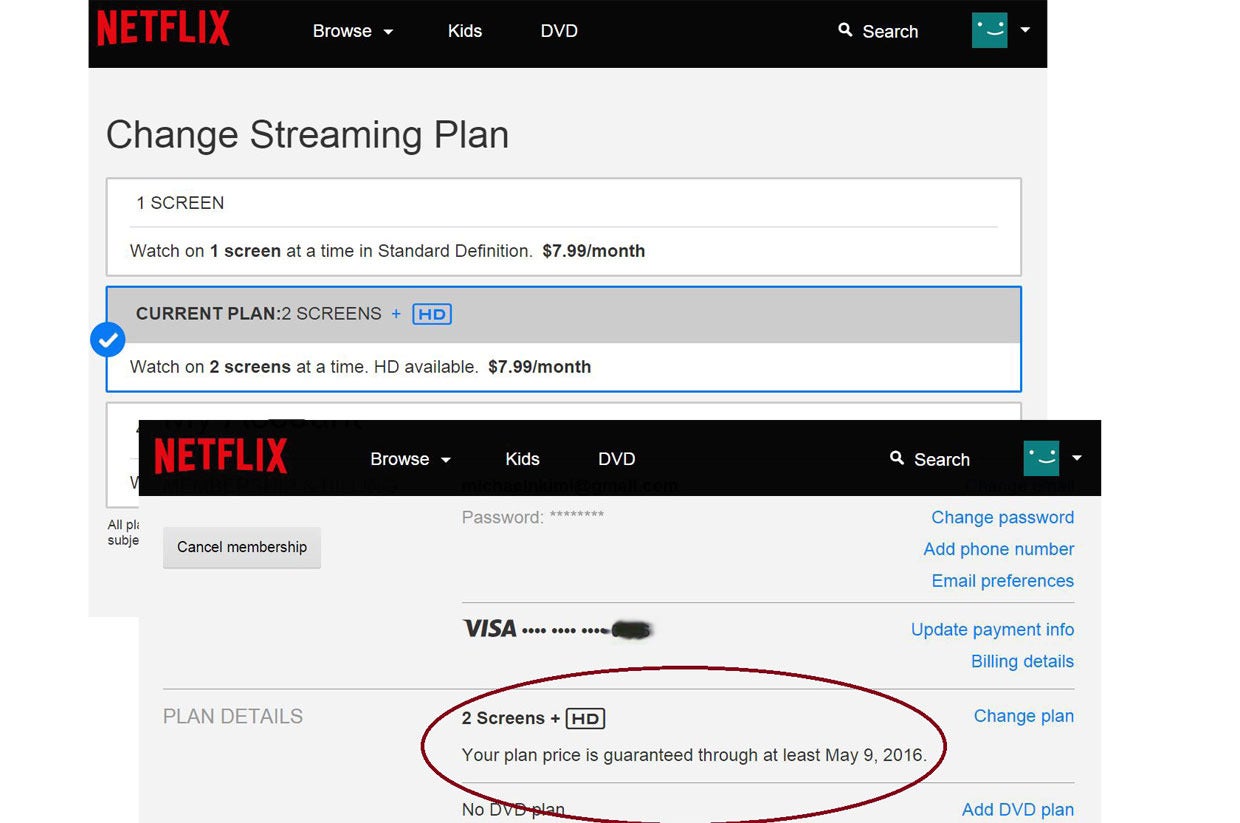Image resolution: width=1240 pixels, height=823 pixels.
Task: Click the Search label in the My Account window
Action: tap(942, 460)
